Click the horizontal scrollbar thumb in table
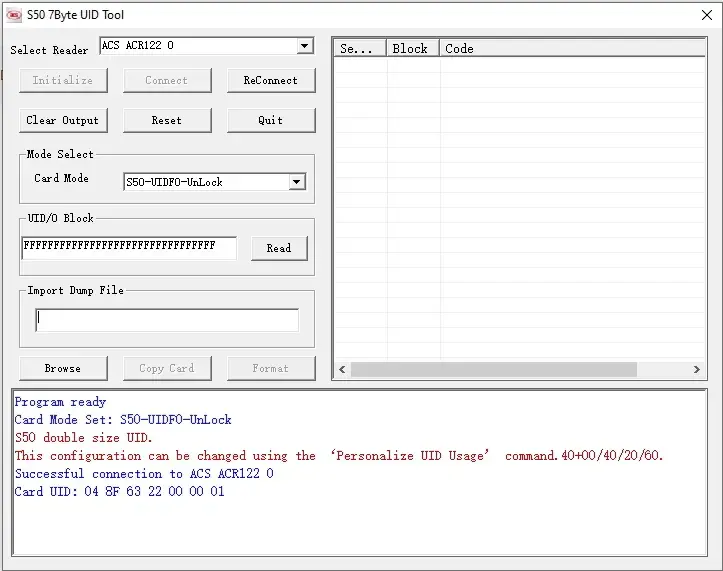This screenshot has height=571, width=723. [493, 369]
